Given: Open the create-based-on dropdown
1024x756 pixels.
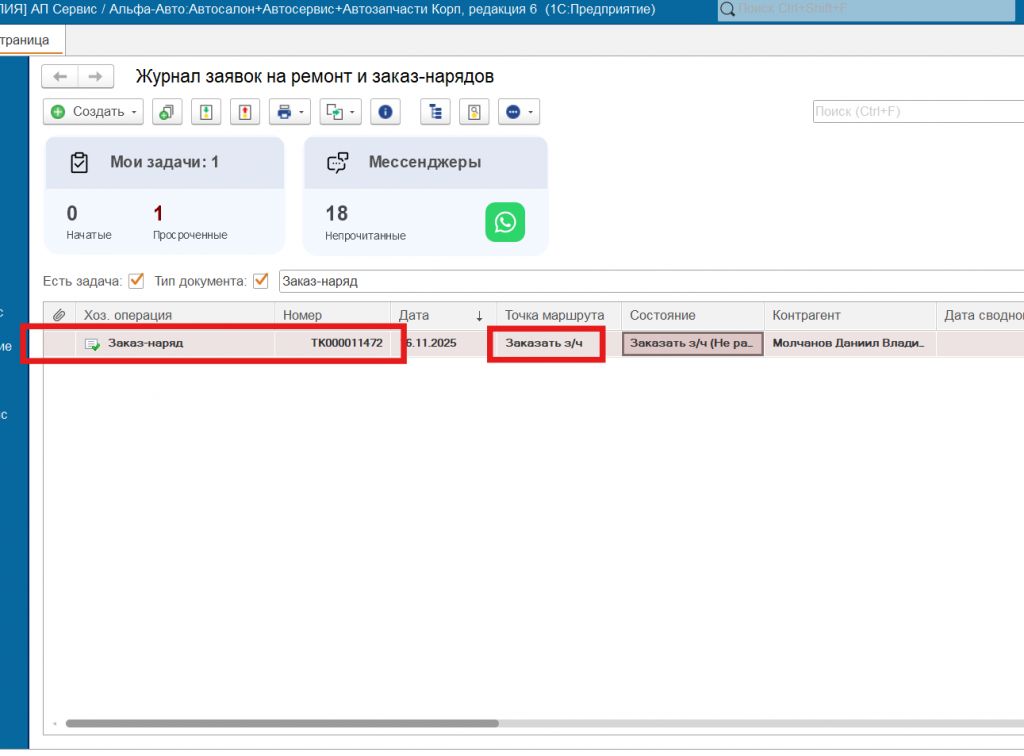Looking at the screenshot, I should point(340,112).
